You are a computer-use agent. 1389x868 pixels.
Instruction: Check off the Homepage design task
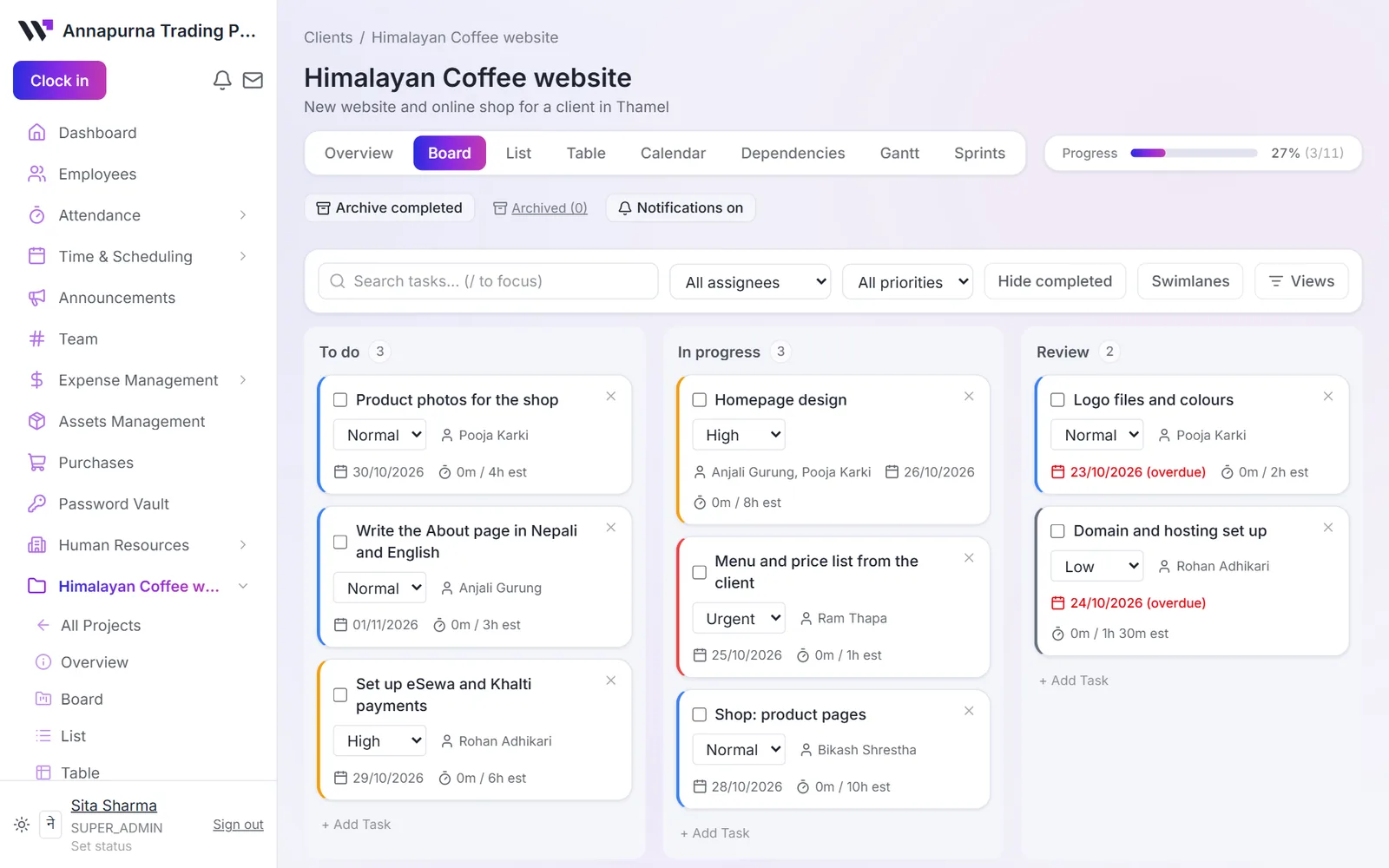[699, 400]
